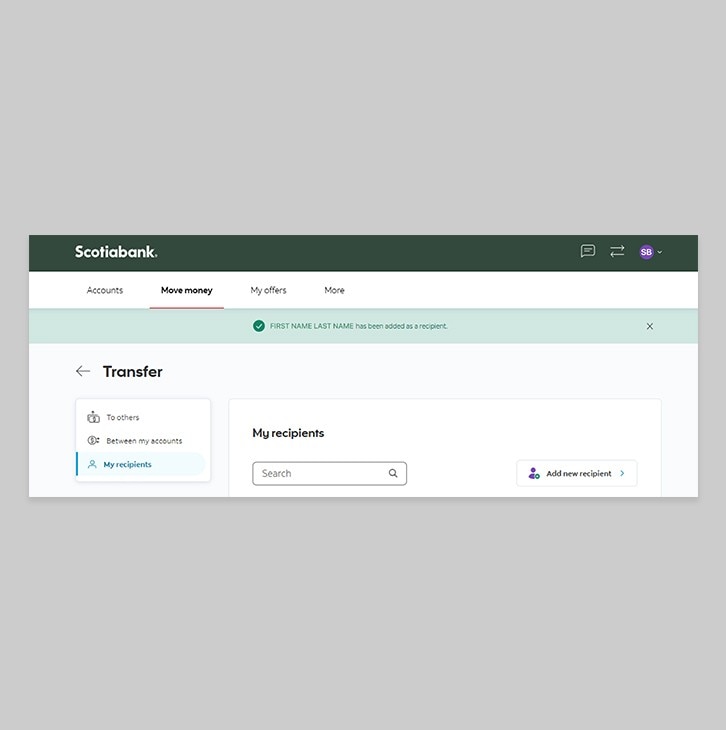
Task: Open the SB profile avatar
Action: tap(646, 252)
